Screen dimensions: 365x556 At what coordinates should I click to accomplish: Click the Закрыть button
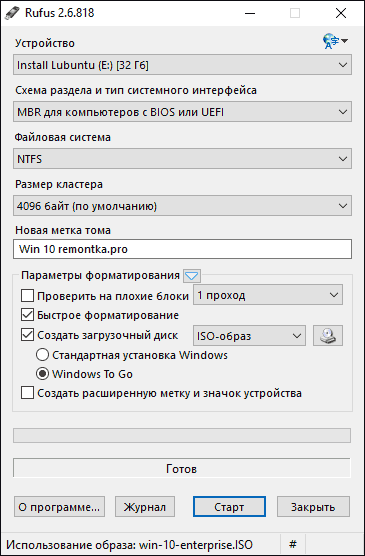pyautogui.click(x=313, y=507)
